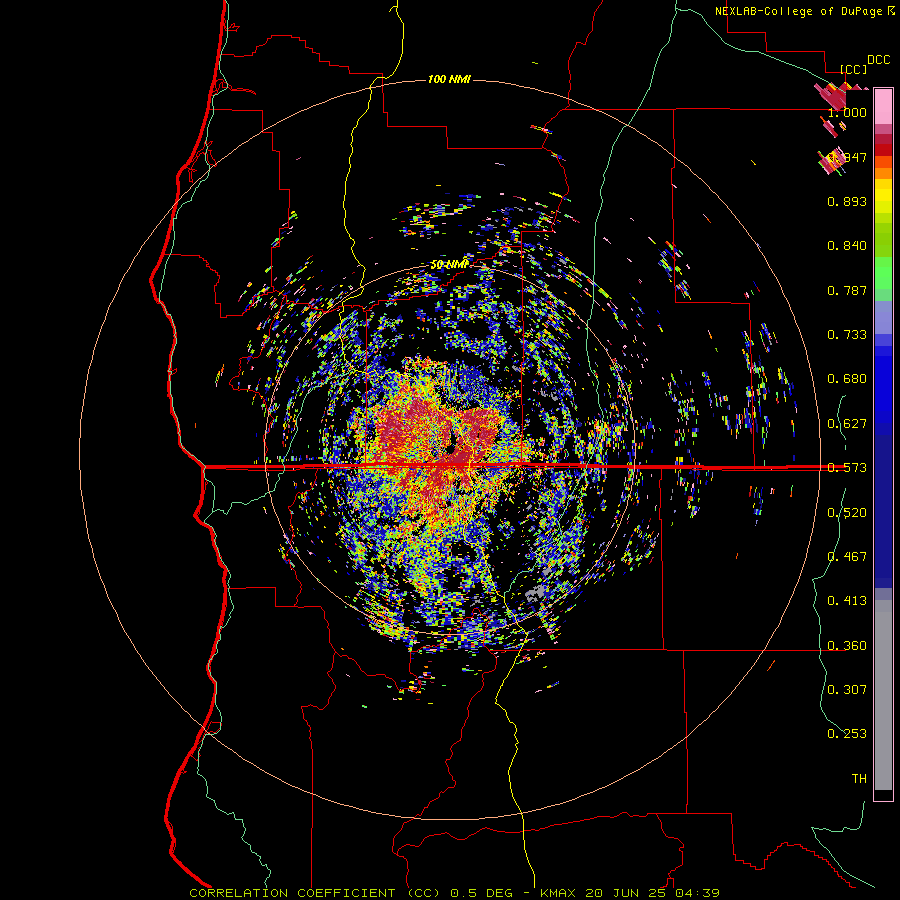The height and width of the screenshot is (900, 900).
Task: Click the 0.253 legend value
Action: tap(847, 734)
